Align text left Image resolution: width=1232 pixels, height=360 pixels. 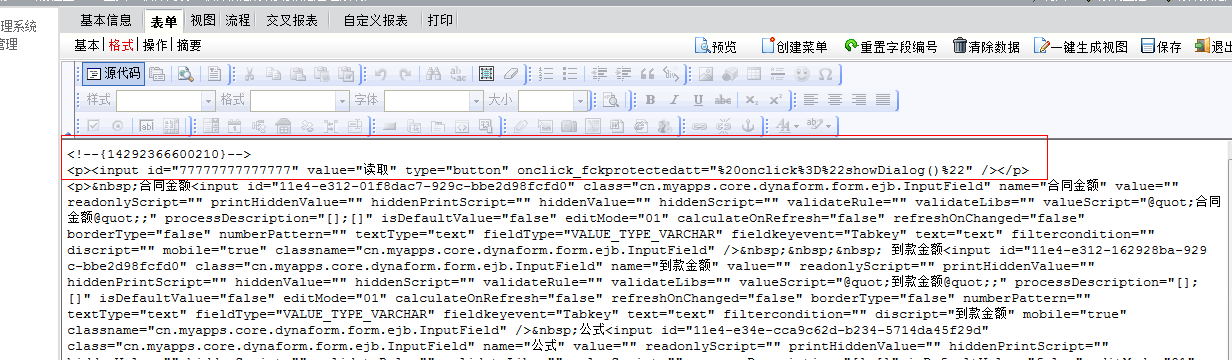click(811, 100)
